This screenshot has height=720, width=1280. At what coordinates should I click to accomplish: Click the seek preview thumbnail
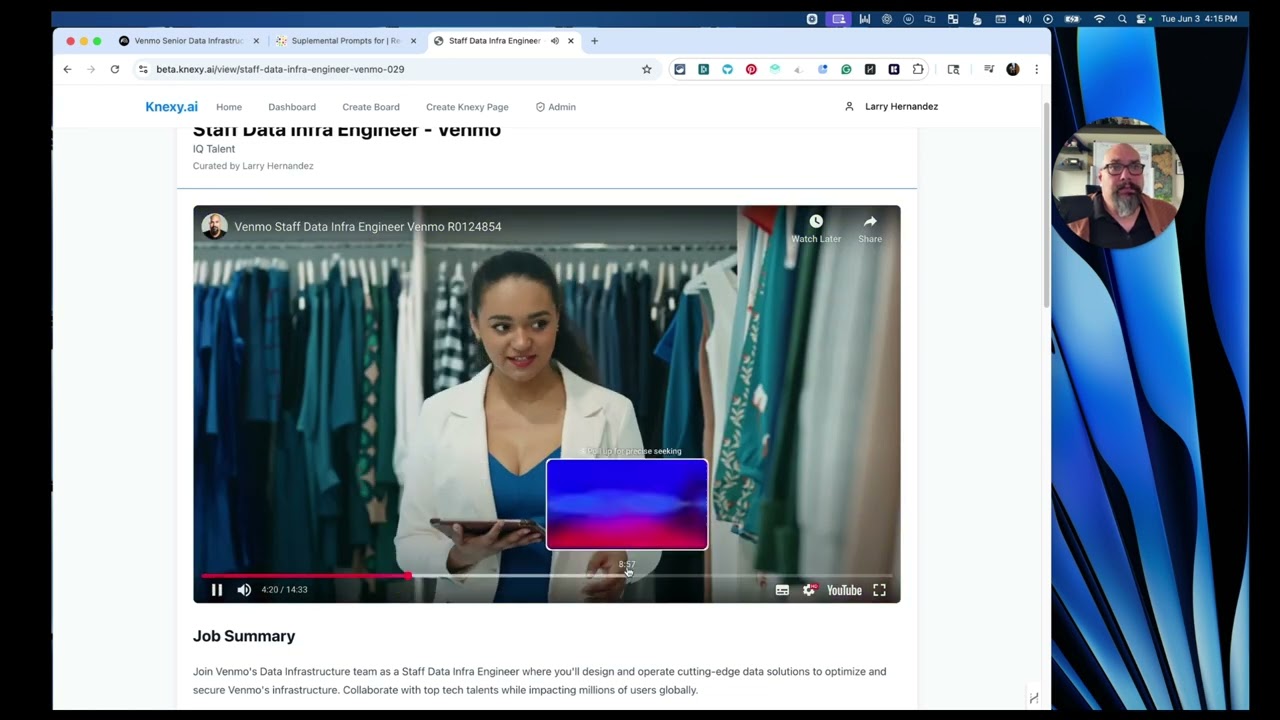(627, 505)
